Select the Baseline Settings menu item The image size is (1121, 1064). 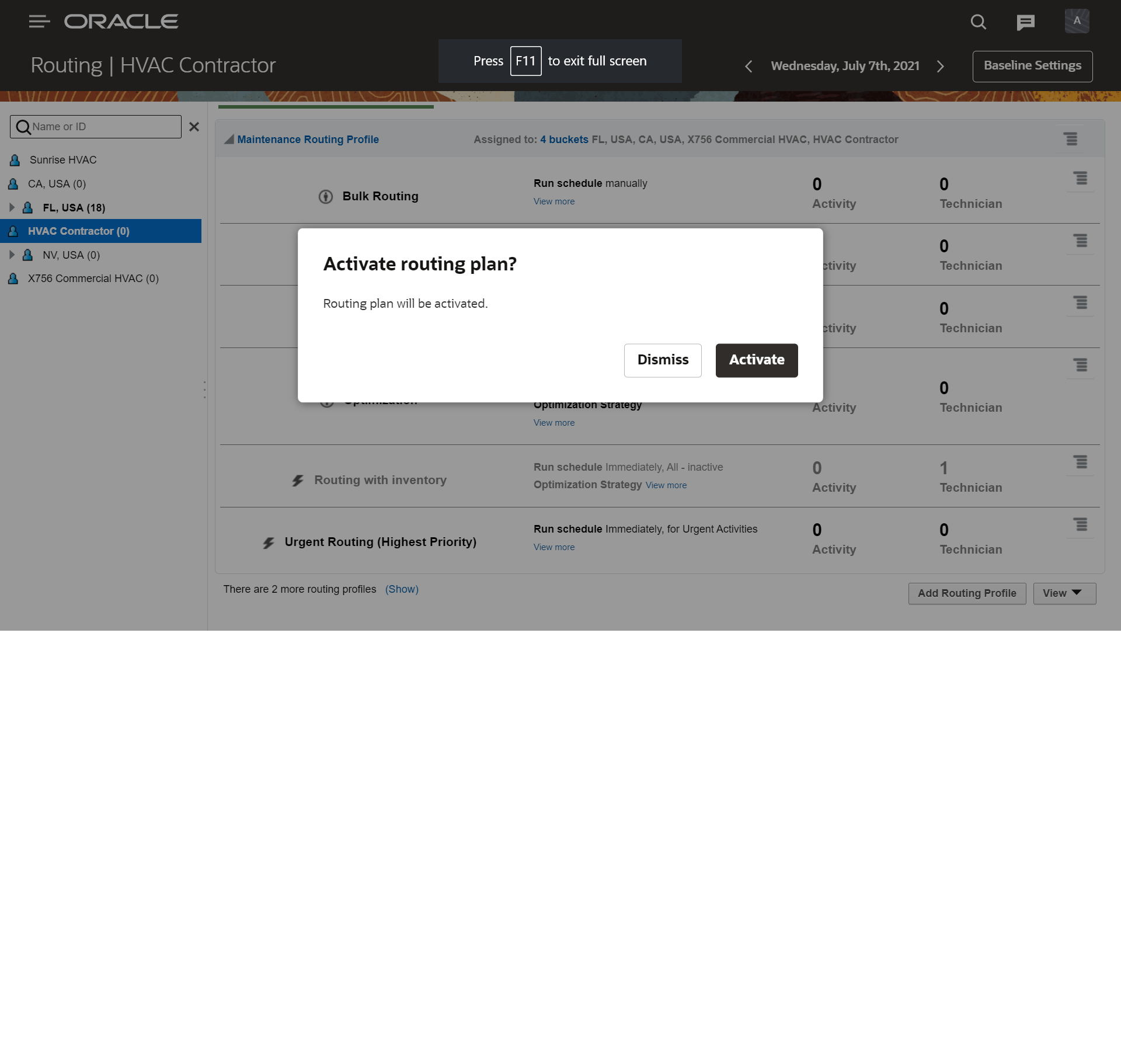(x=1032, y=65)
